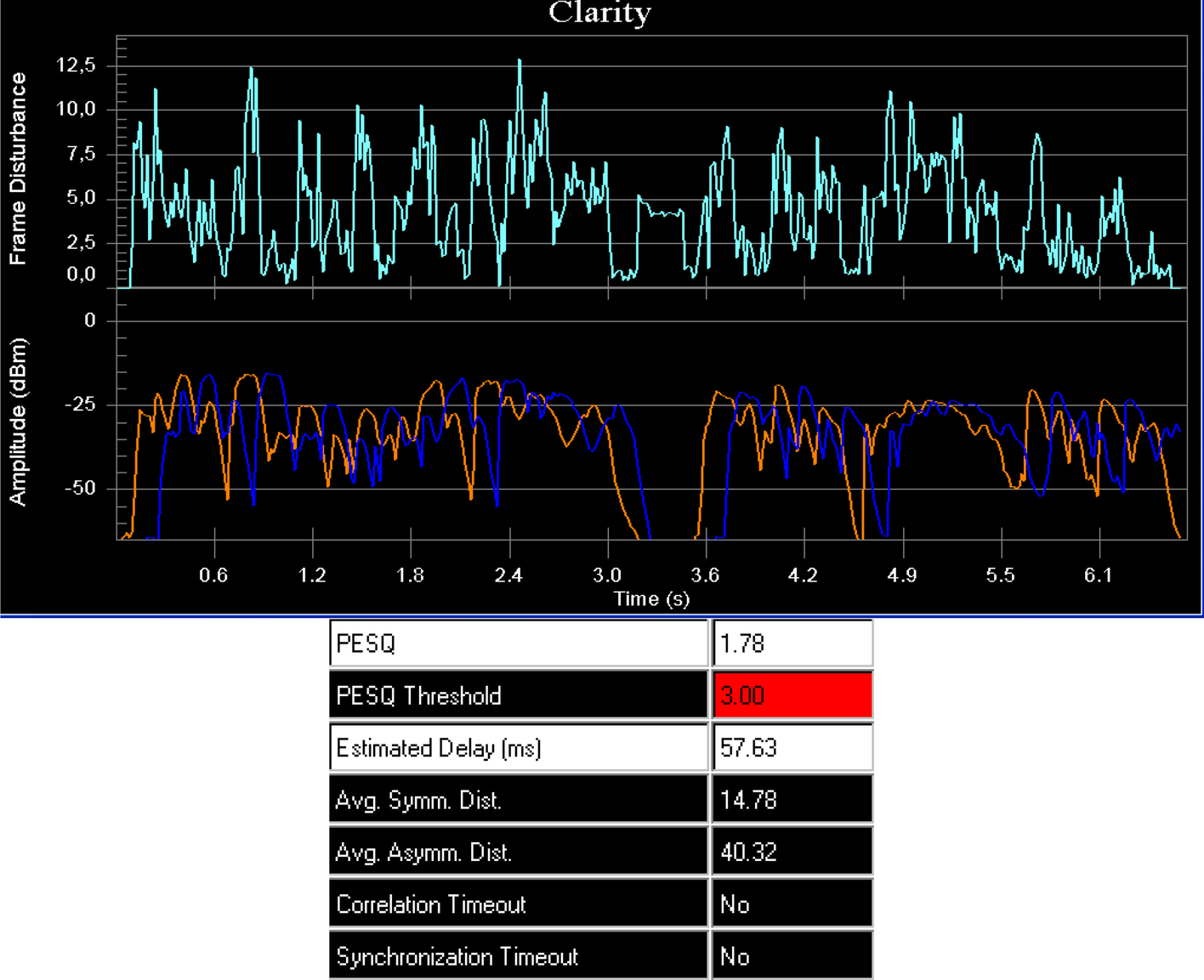The image size is (1204, 980).
Task: Click the 2.4 time tick label
Action: pyautogui.click(x=508, y=575)
